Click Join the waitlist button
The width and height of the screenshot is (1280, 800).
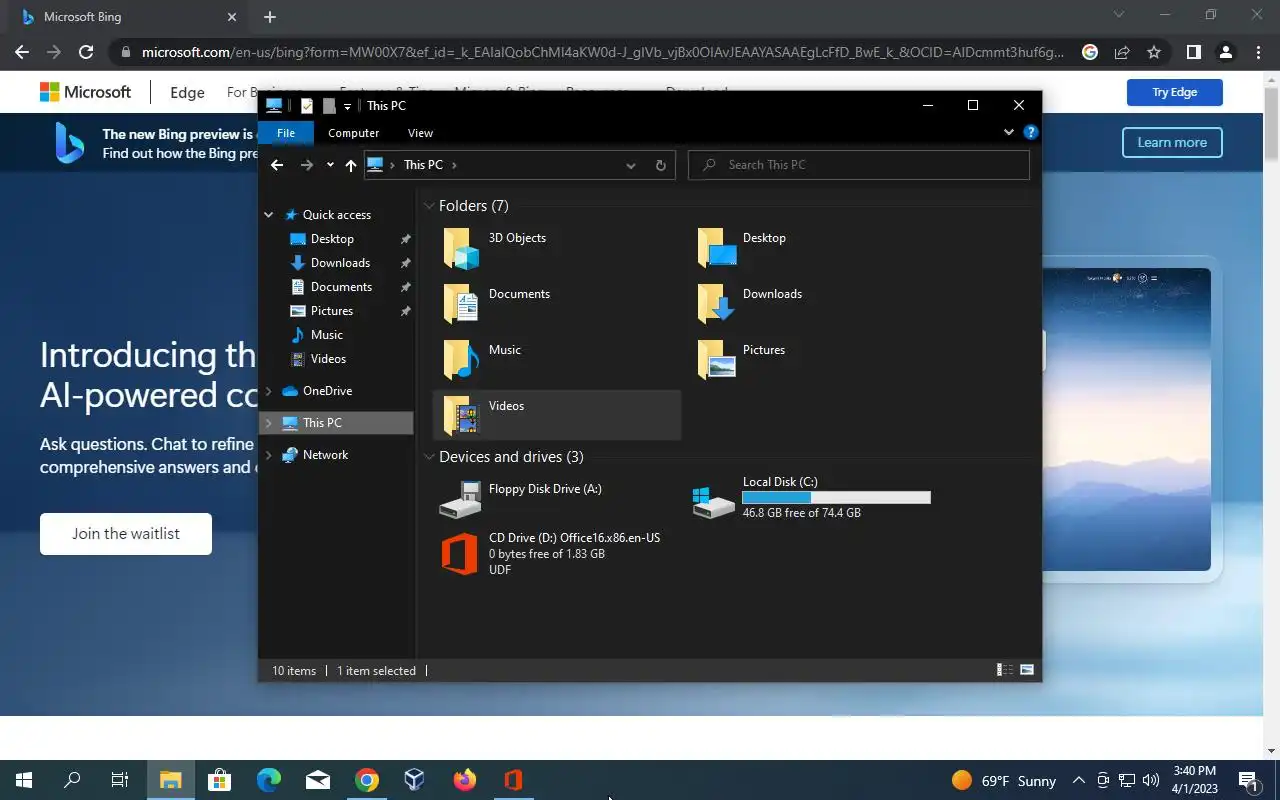point(126,534)
